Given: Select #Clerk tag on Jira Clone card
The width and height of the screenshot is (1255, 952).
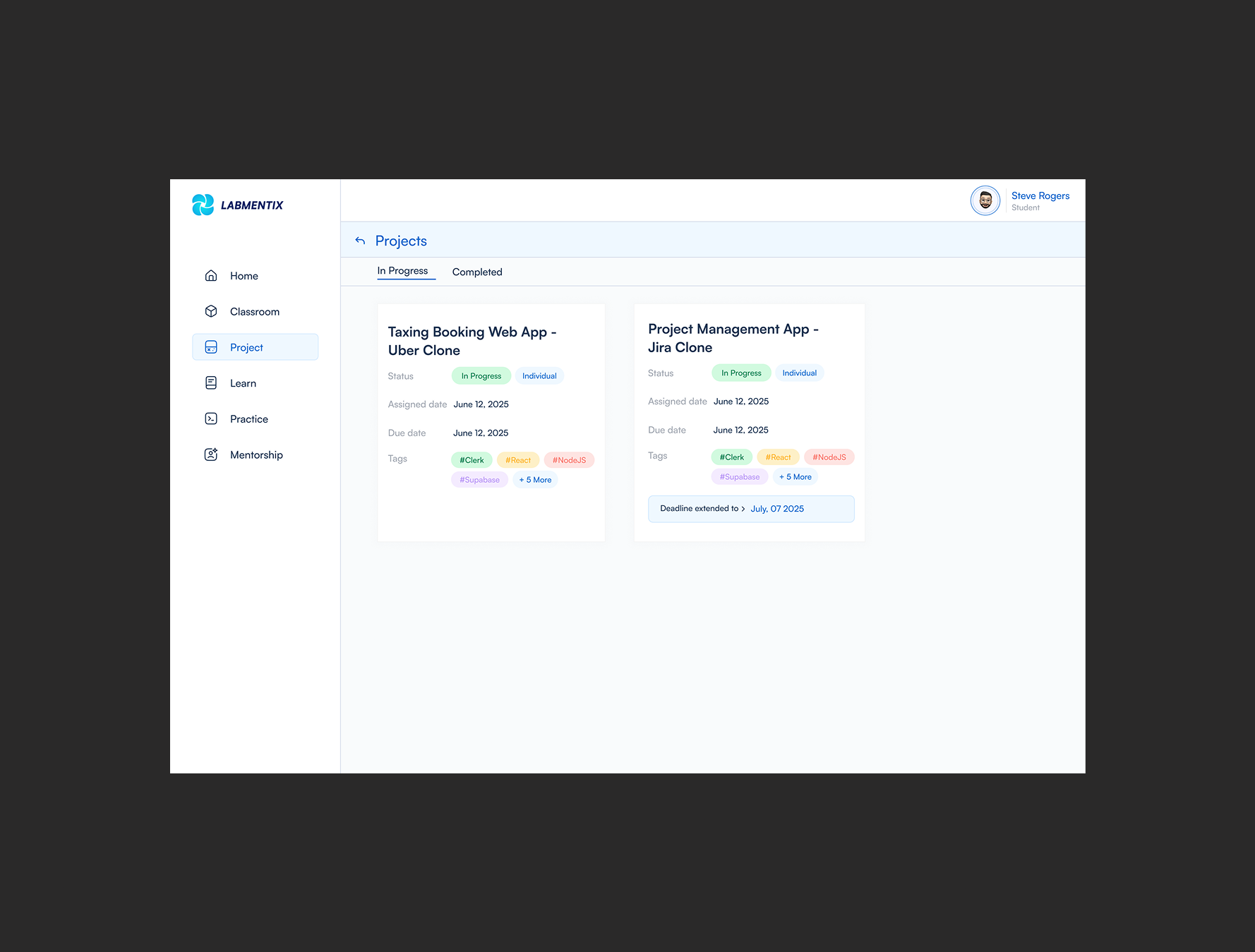Looking at the screenshot, I should point(732,457).
